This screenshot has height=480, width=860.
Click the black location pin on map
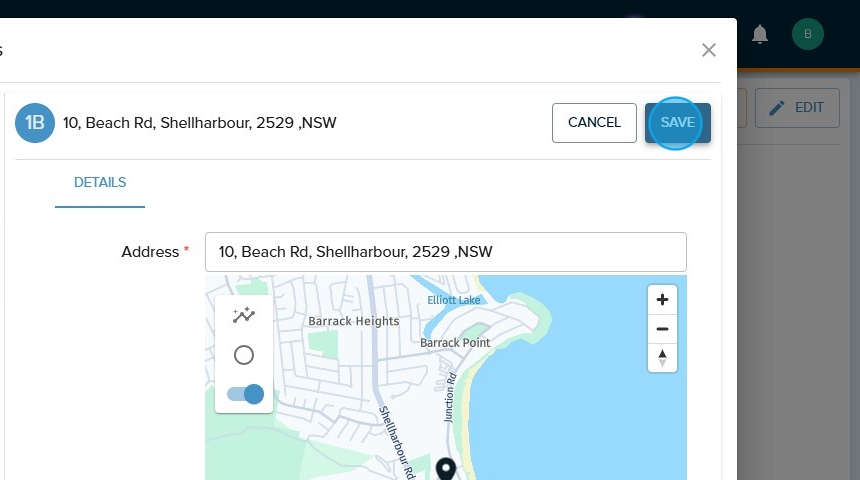[446, 469]
